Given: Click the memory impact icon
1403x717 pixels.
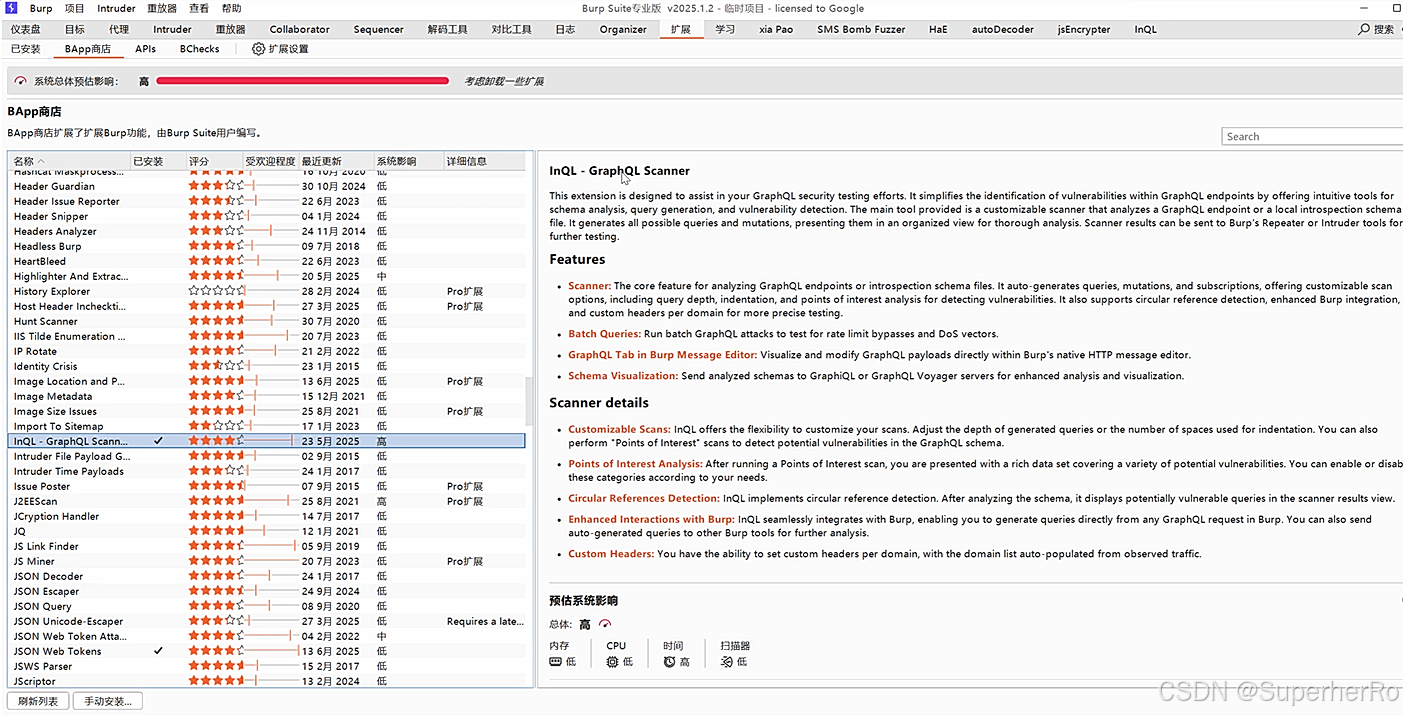Looking at the screenshot, I should click(556, 662).
